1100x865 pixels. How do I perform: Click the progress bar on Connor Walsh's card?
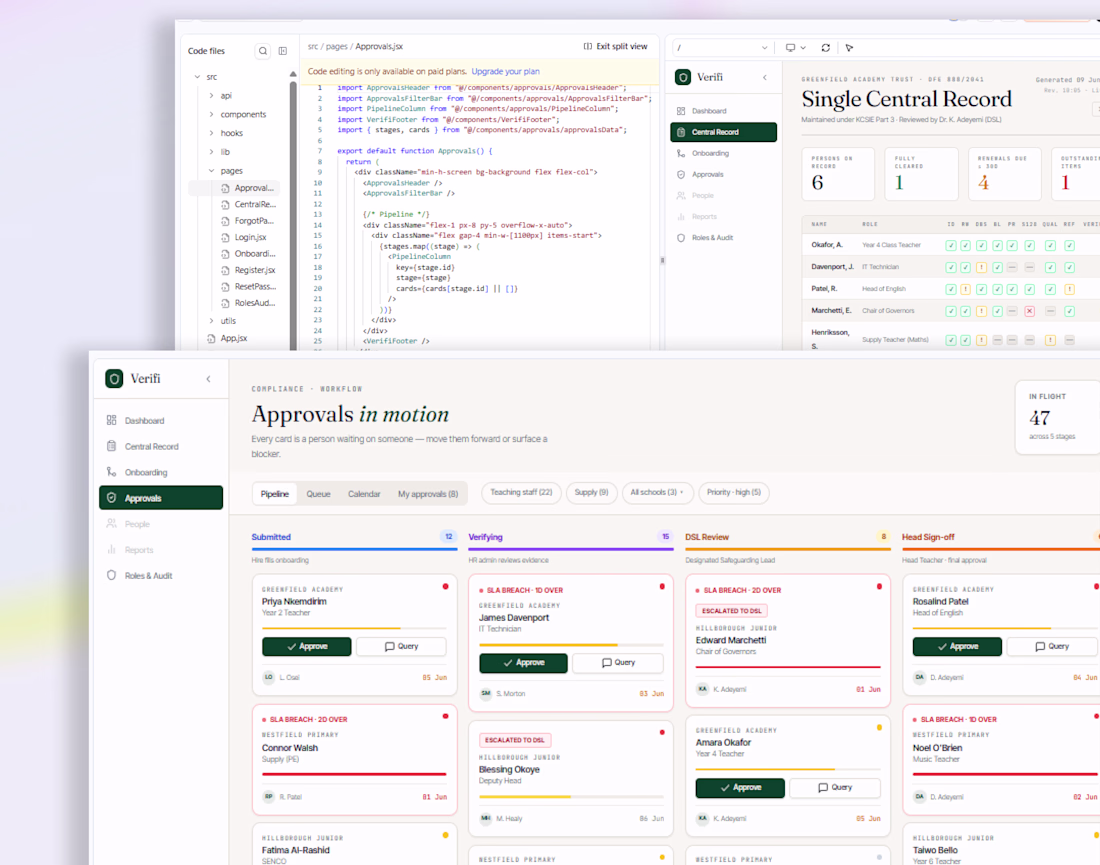[x=354, y=774]
